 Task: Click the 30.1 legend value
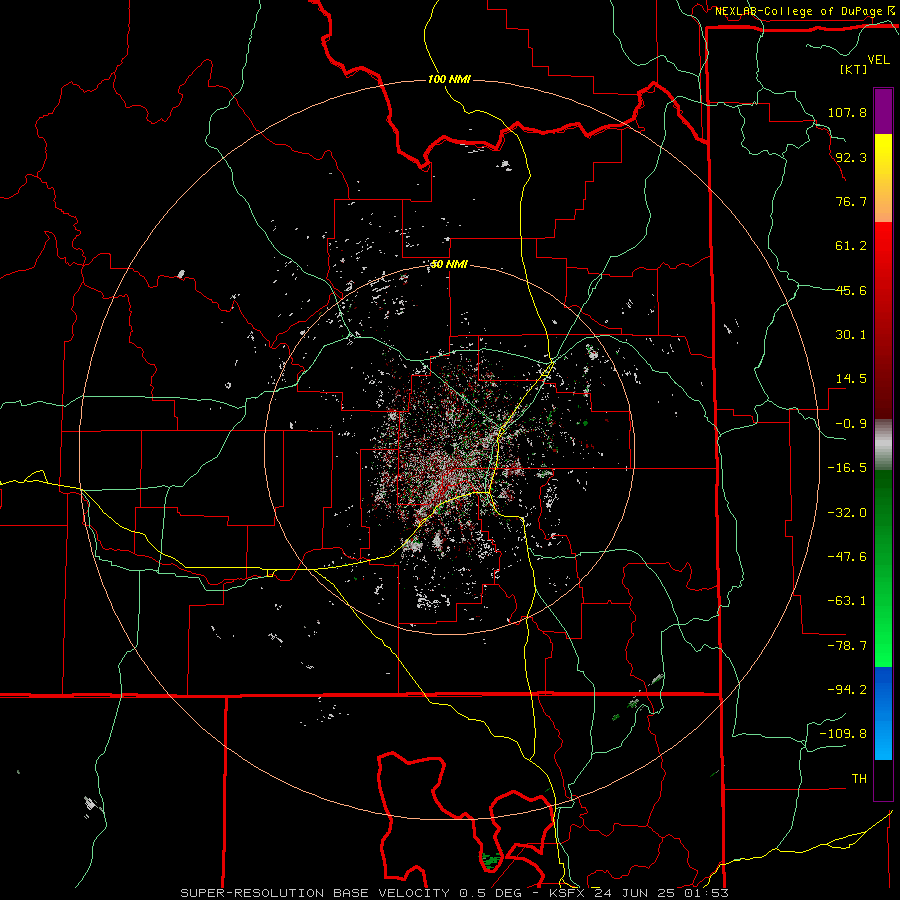[x=851, y=335]
